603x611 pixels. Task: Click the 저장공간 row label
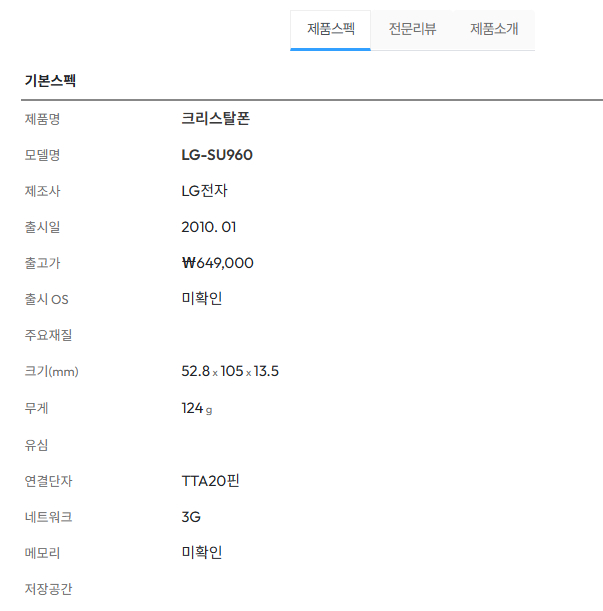pos(48,589)
